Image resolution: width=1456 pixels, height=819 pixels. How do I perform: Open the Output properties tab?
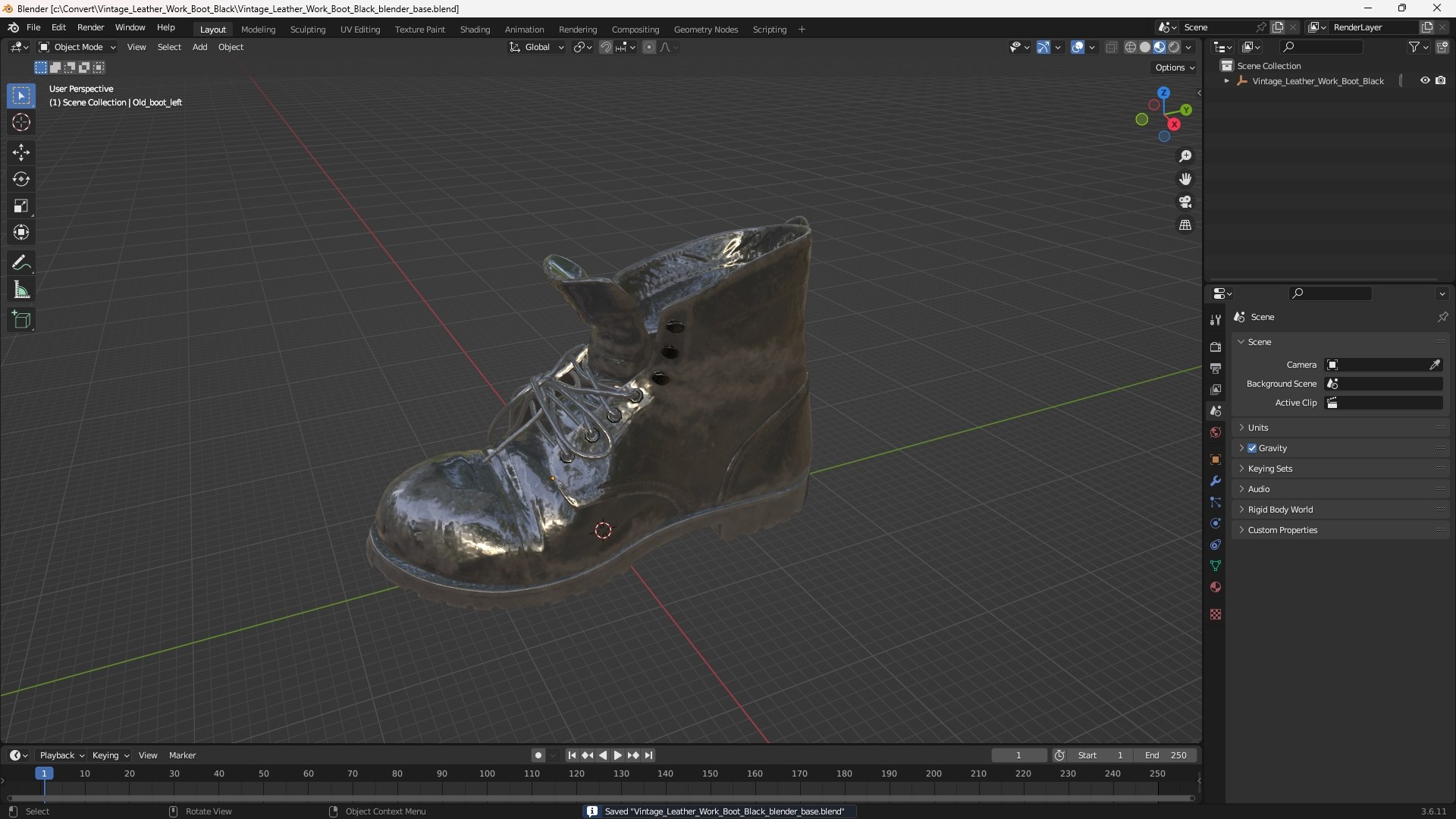[1216, 368]
